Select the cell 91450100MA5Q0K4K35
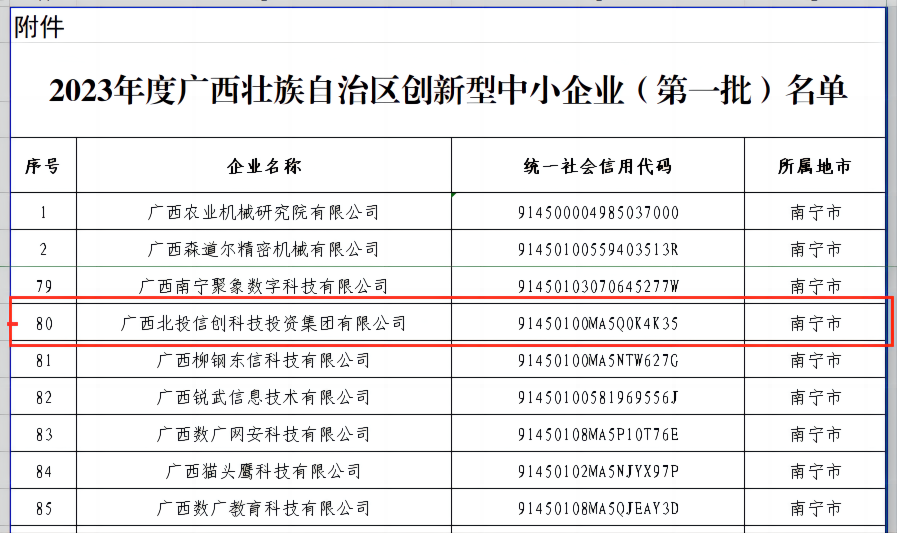Viewport: 897px width, 533px height. (598, 323)
